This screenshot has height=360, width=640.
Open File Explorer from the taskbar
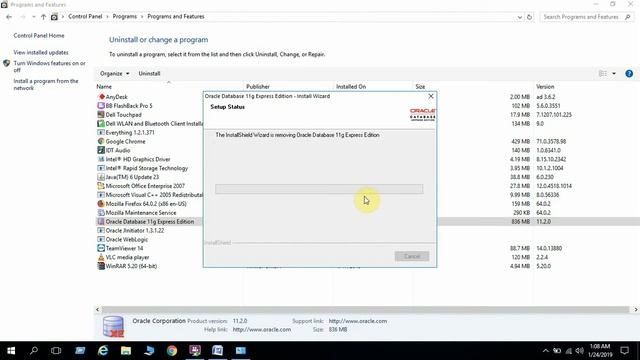click(x=126, y=351)
